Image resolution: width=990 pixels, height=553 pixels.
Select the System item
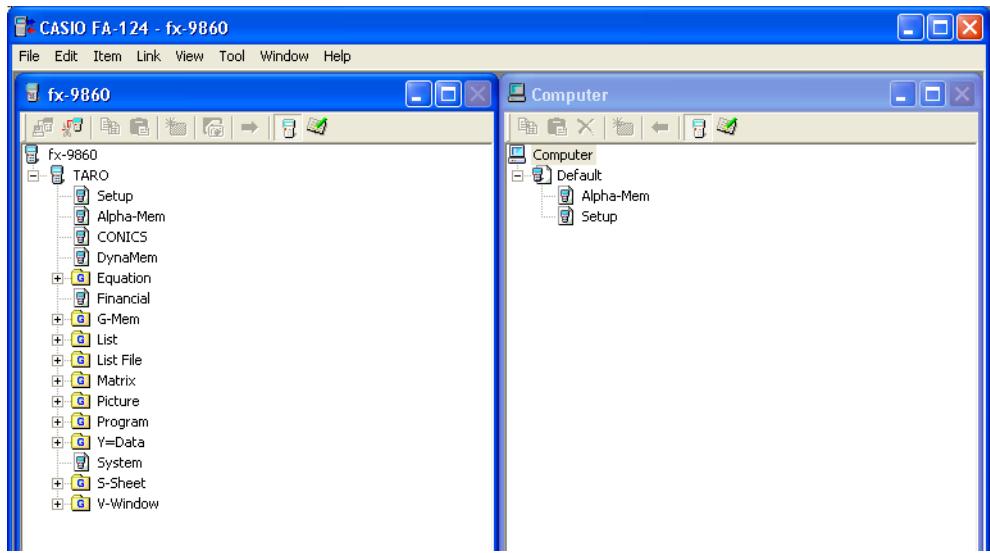pyautogui.click(x=119, y=463)
